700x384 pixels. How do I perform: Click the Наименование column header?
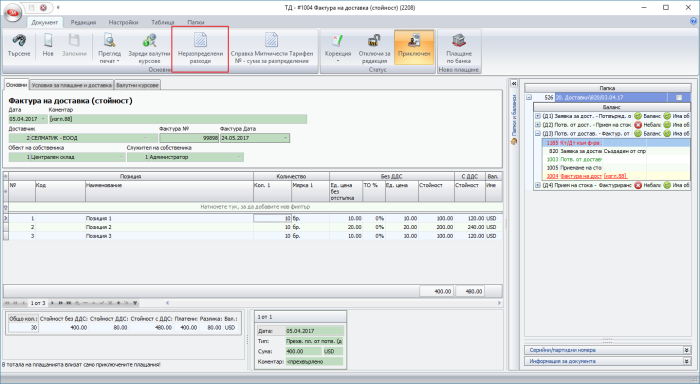pos(169,191)
